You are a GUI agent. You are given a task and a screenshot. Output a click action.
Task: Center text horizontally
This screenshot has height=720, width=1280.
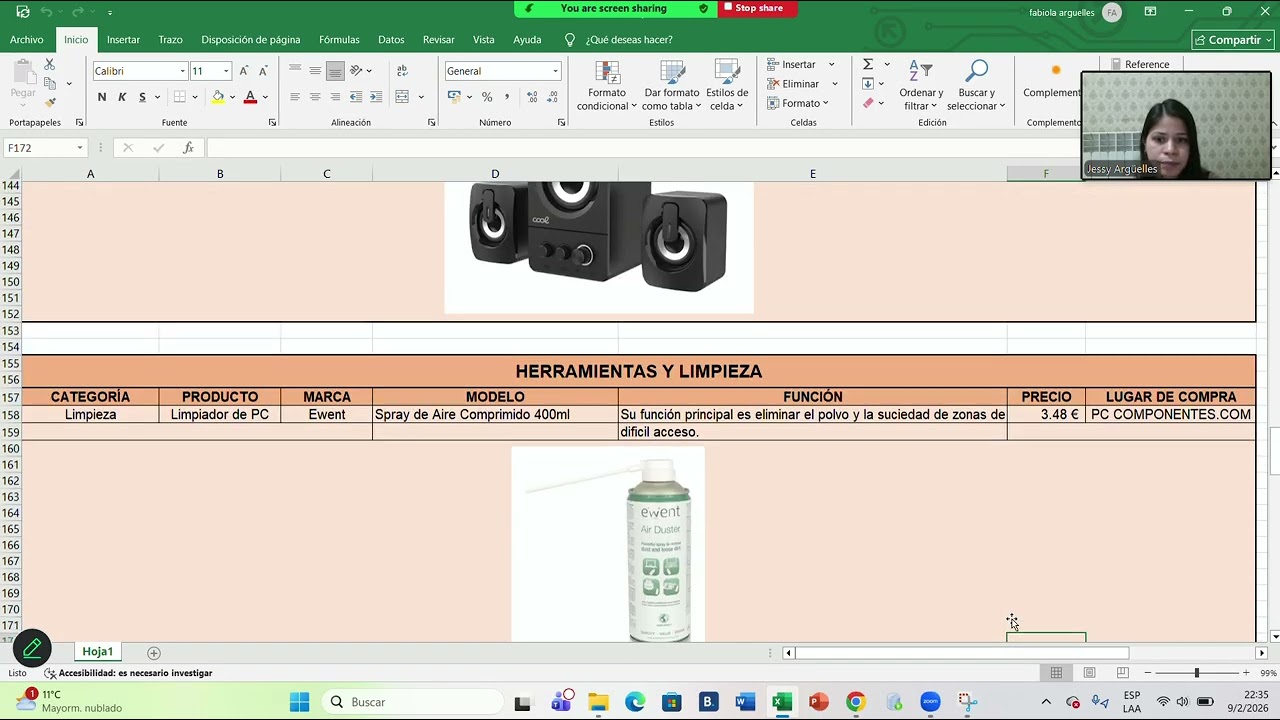(x=315, y=97)
